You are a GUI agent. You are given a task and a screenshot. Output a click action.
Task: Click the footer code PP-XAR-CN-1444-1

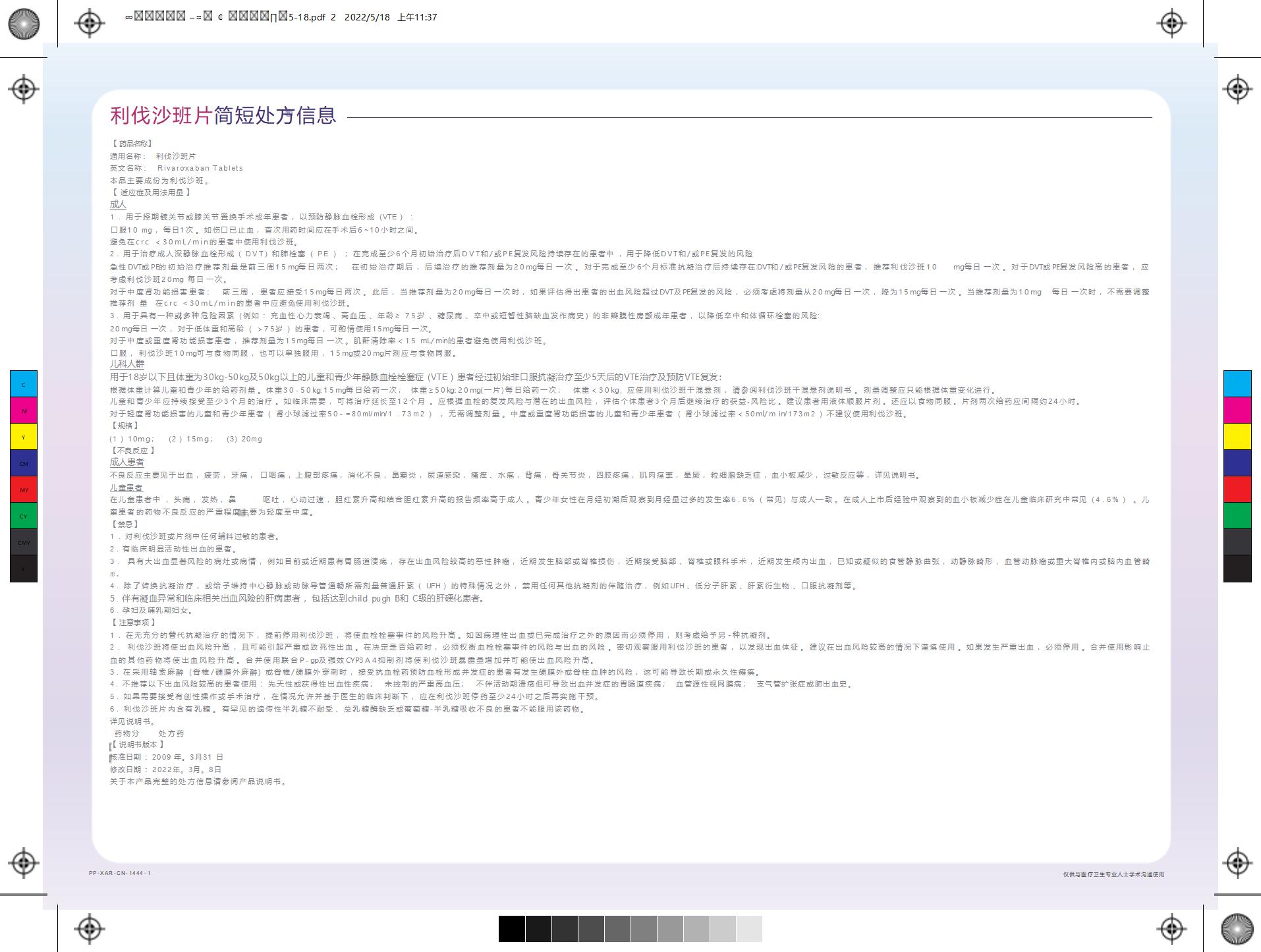(x=120, y=874)
